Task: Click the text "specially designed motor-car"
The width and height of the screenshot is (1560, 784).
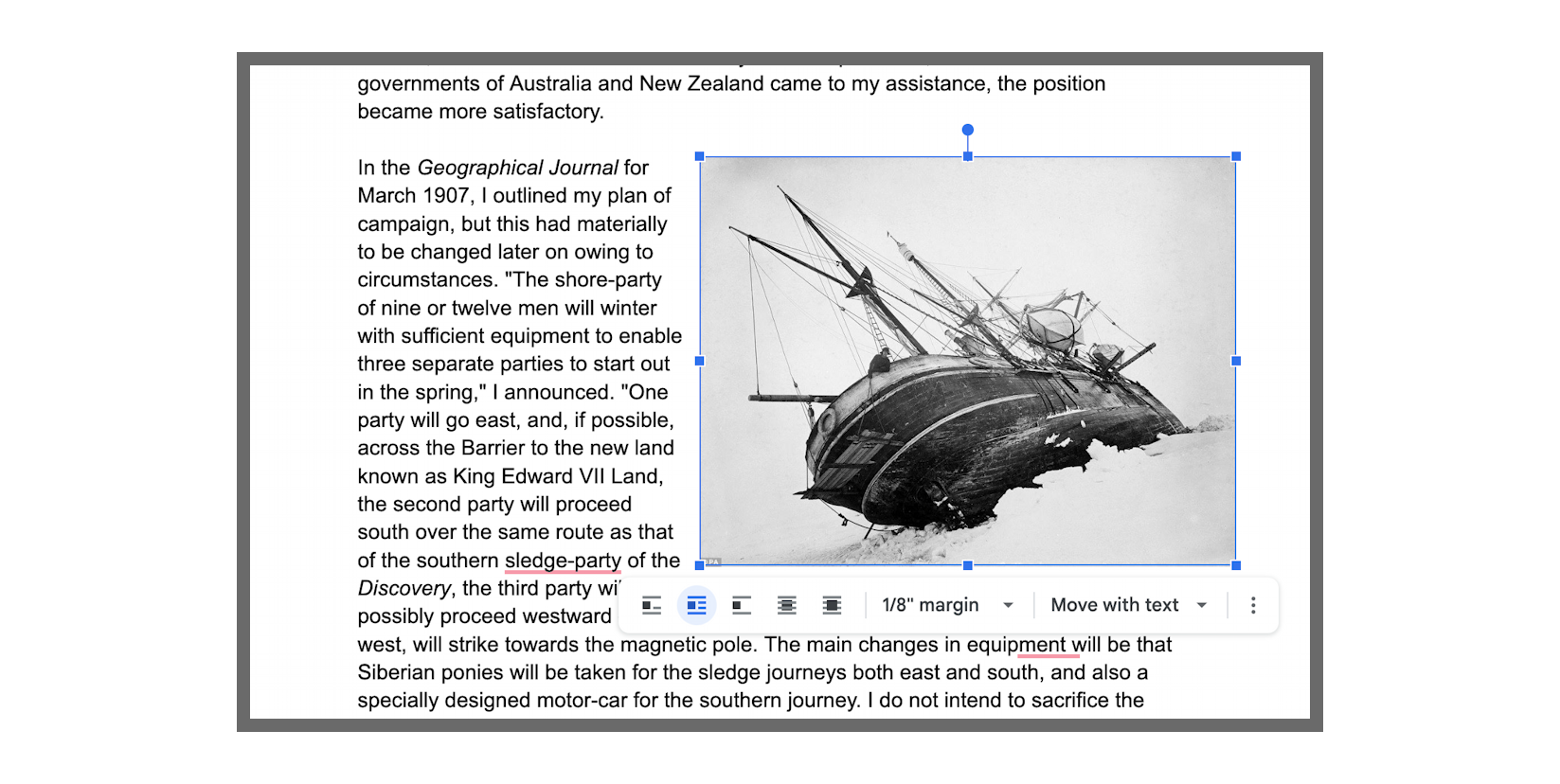Action: click(x=493, y=701)
